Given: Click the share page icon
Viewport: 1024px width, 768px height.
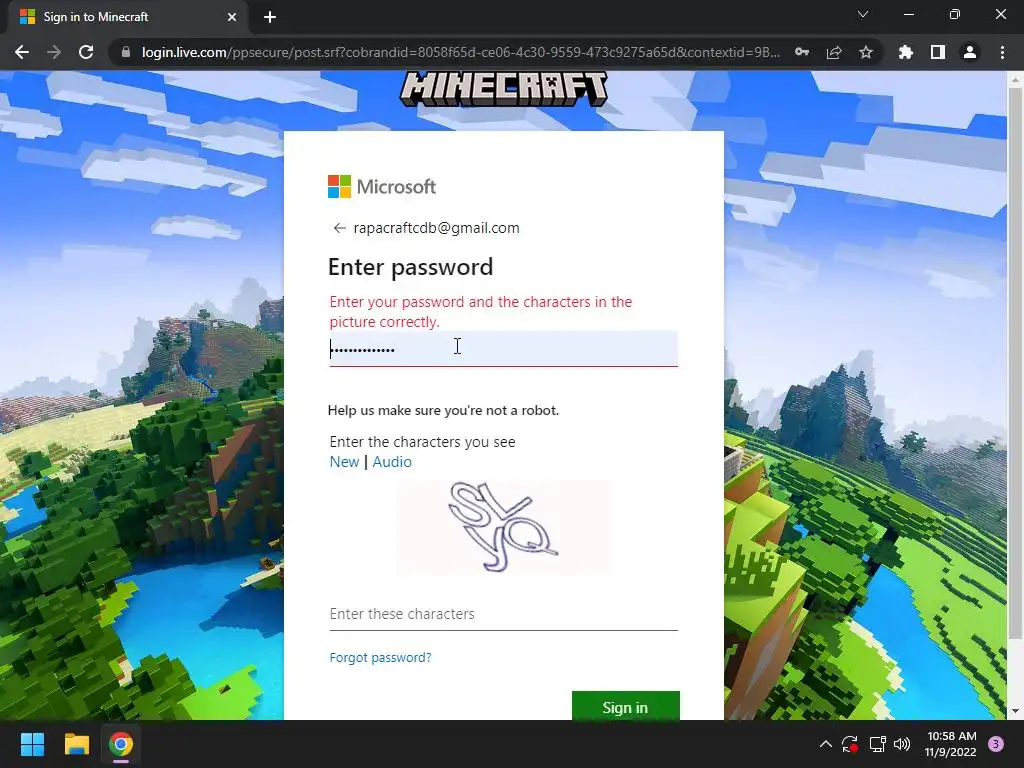Looking at the screenshot, I should click(x=834, y=52).
